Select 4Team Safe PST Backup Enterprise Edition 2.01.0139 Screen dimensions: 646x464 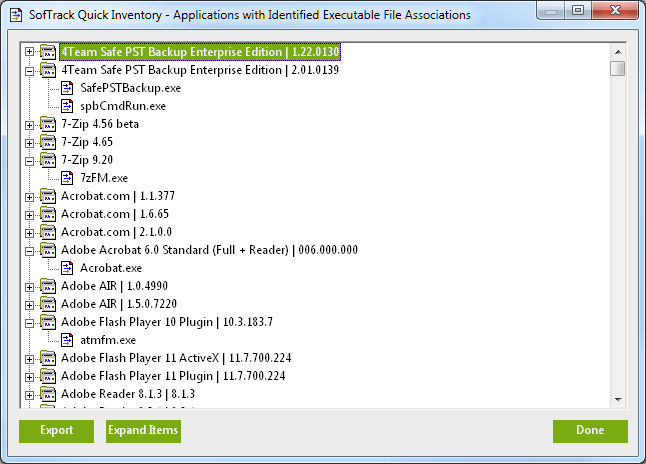click(x=200, y=70)
